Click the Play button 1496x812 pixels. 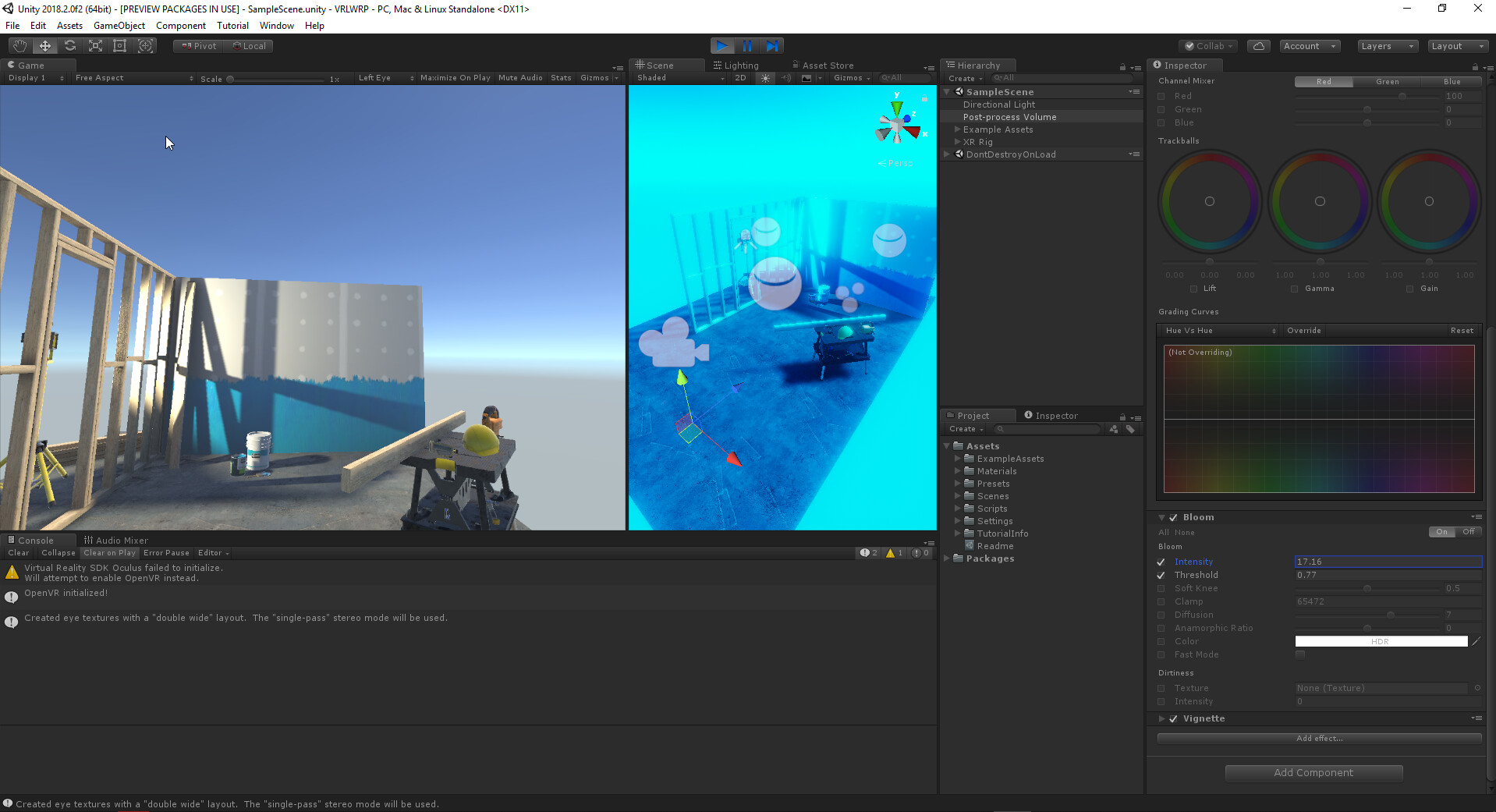coord(721,45)
